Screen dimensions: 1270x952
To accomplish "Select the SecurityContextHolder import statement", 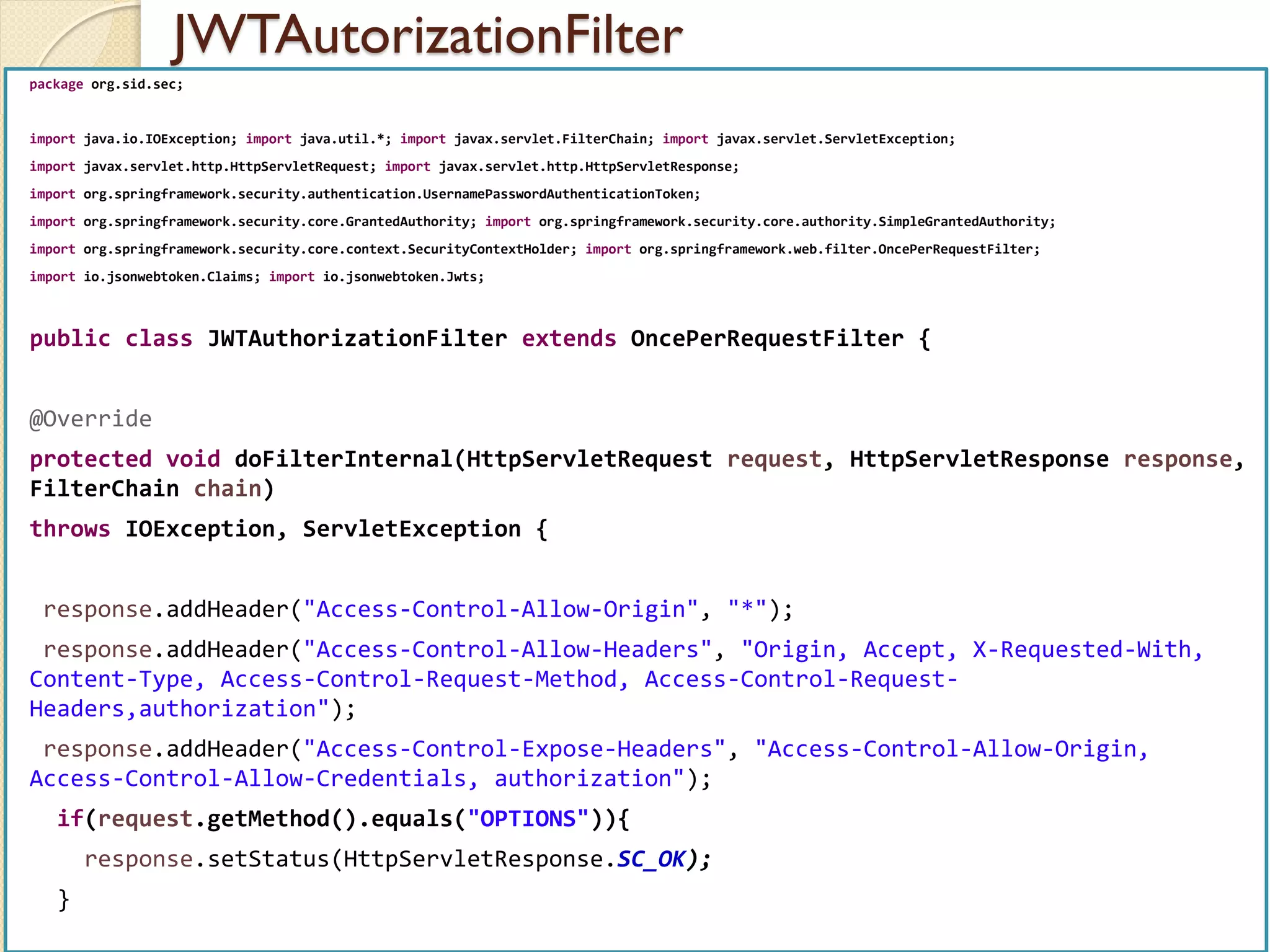I will (303, 249).
